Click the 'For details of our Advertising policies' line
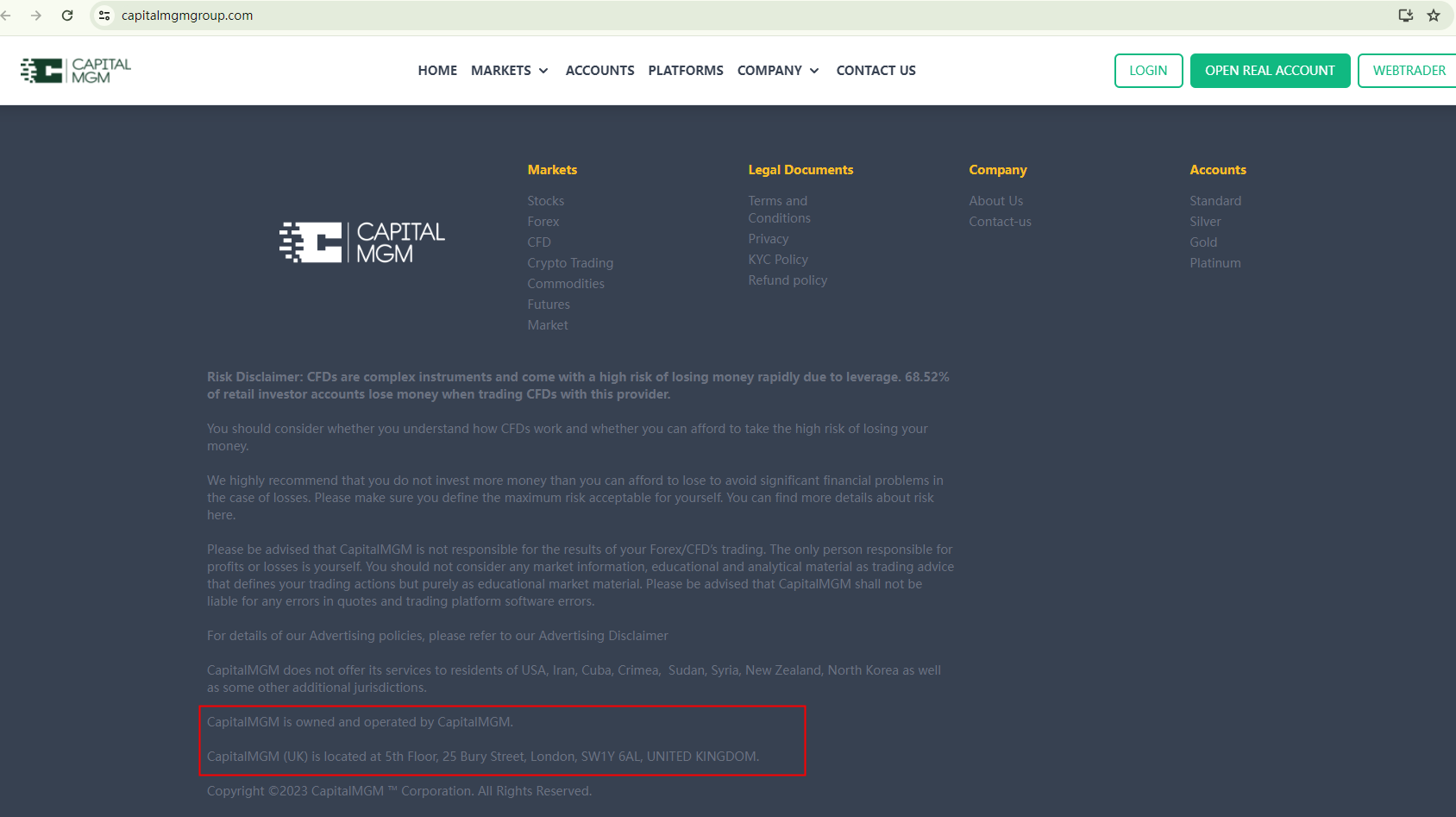 tap(437, 636)
